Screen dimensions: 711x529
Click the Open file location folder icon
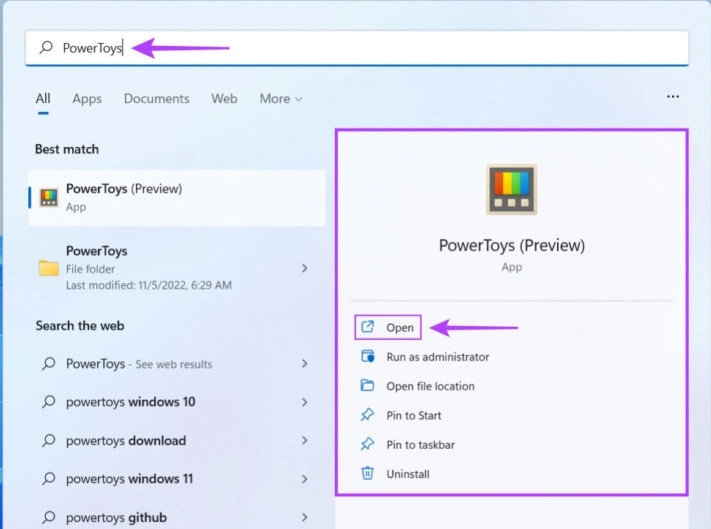click(367, 385)
